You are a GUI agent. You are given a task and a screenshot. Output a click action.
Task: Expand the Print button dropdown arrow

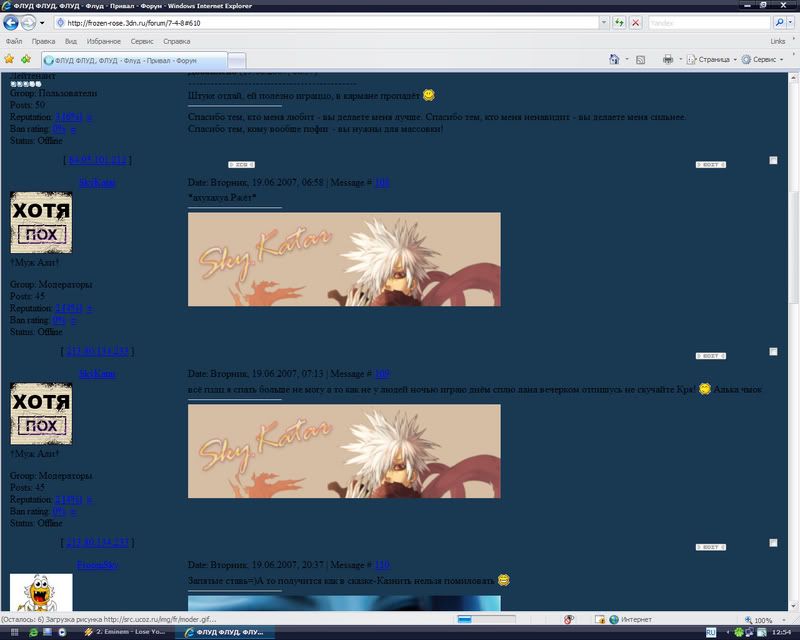[680, 60]
